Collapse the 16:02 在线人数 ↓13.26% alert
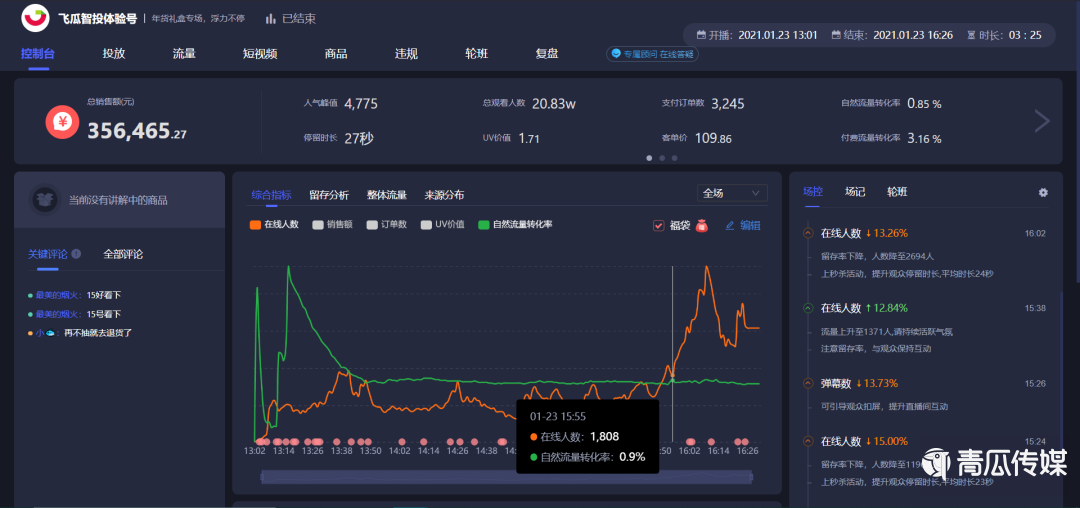The image size is (1080, 508). point(807,233)
